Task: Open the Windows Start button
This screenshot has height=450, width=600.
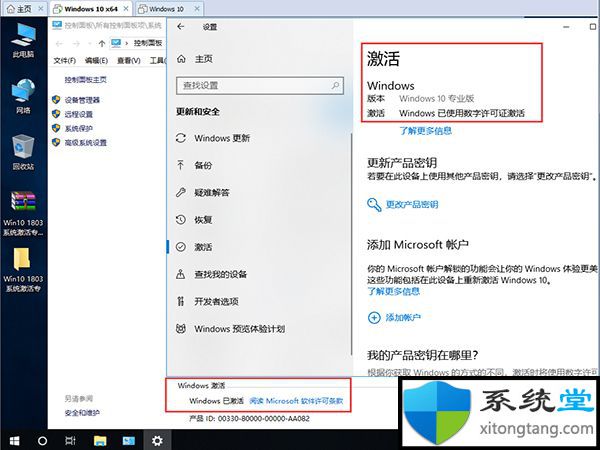Action: pyautogui.click(x=14, y=441)
